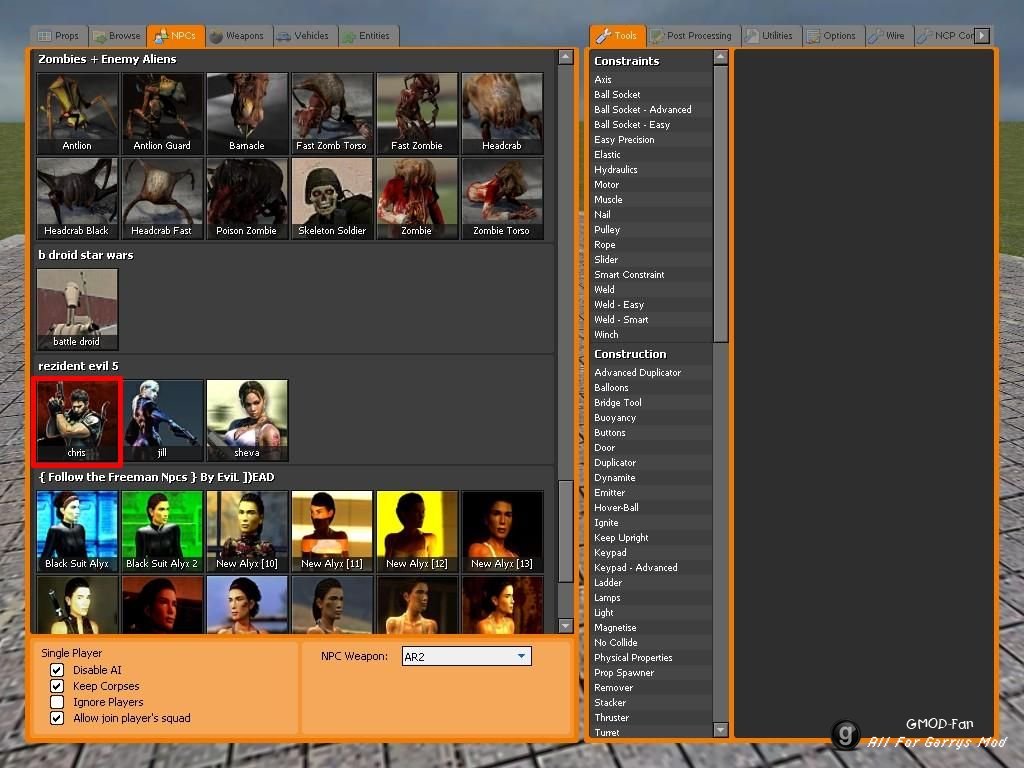This screenshot has width=1024, height=768.
Task: Spawn the Antlion Guard NPC
Action: tap(162, 113)
